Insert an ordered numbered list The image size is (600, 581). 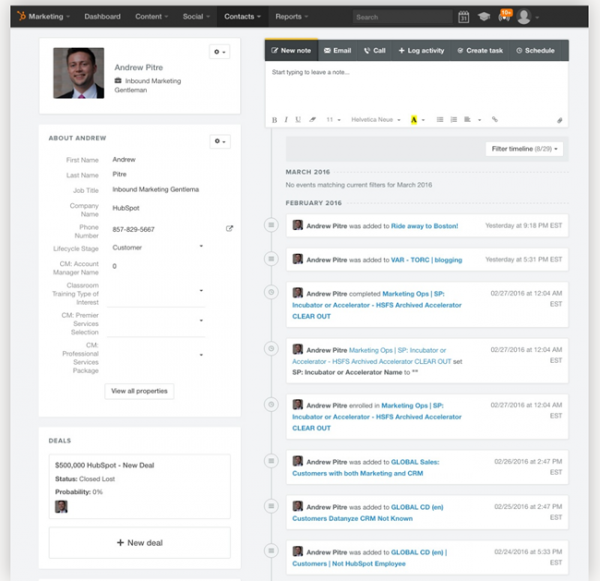pyautogui.click(x=454, y=120)
